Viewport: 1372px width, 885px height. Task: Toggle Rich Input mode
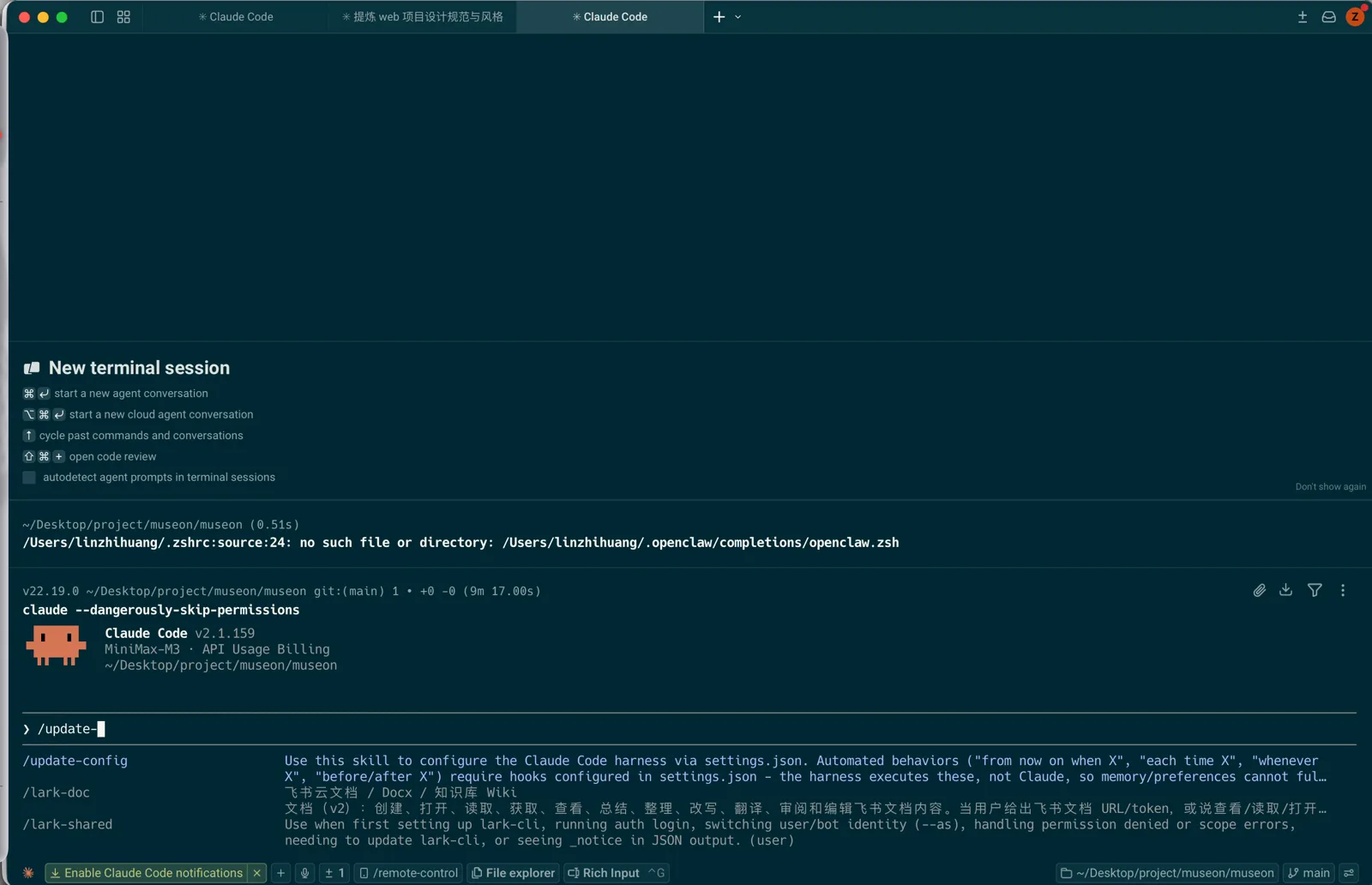tap(616, 873)
